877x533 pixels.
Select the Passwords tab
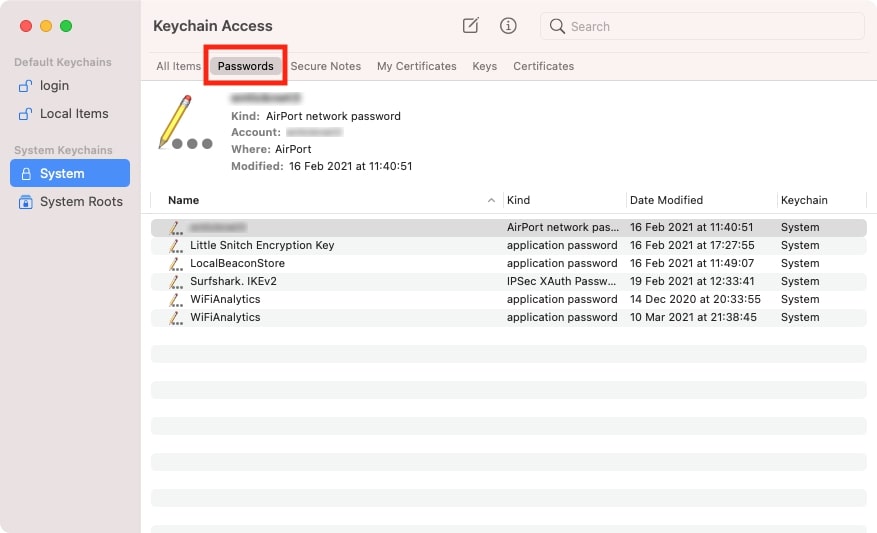click(246, 66)
